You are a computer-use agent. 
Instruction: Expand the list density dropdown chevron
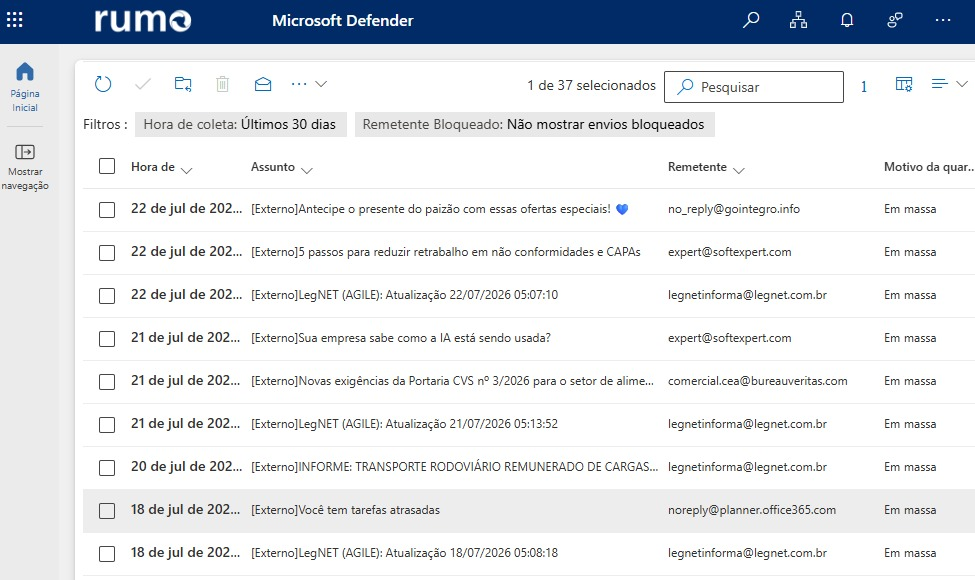[962, 84]
